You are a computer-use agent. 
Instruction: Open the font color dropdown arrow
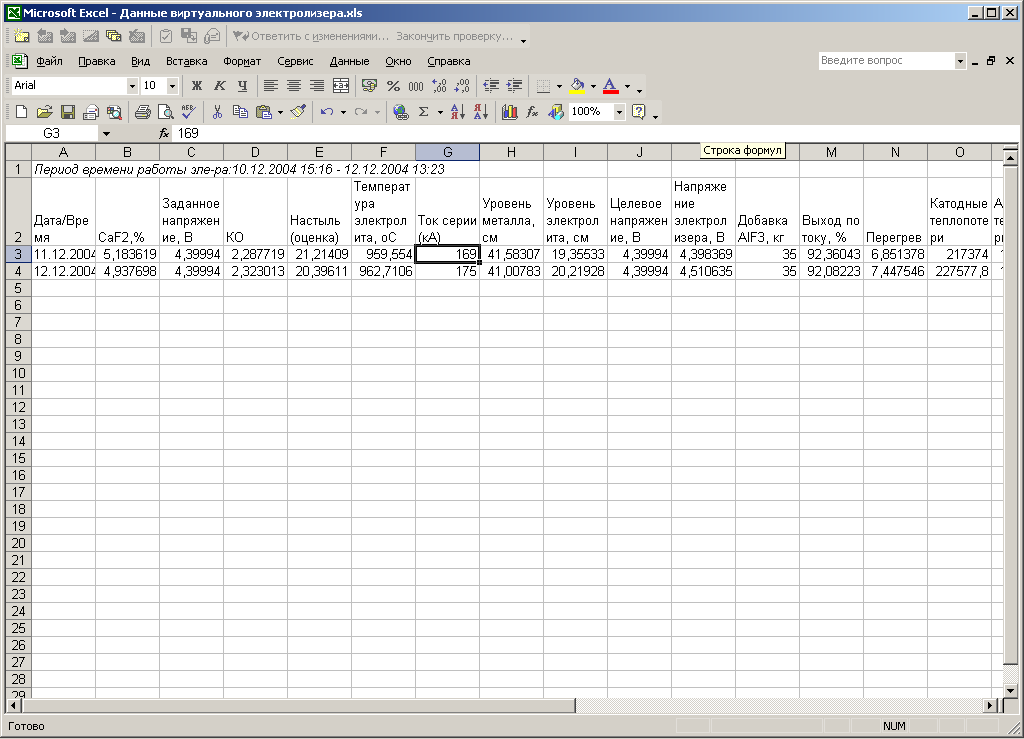[627, 86]
